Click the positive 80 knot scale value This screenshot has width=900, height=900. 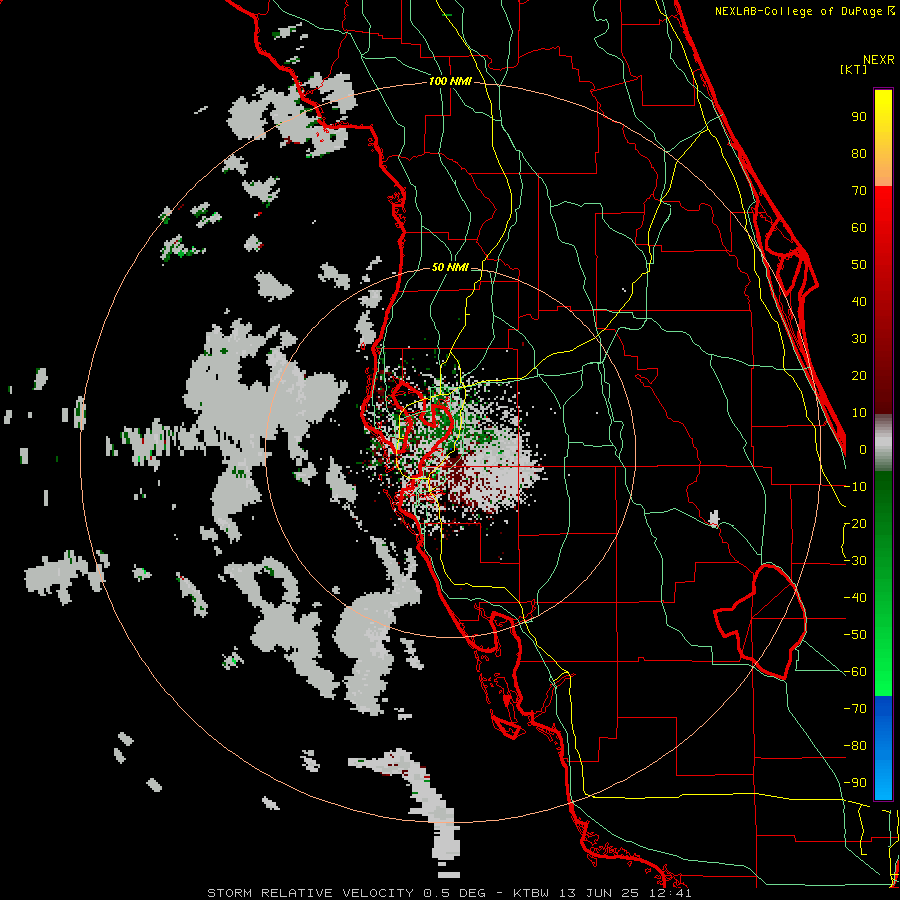click(x=859, y=153)
